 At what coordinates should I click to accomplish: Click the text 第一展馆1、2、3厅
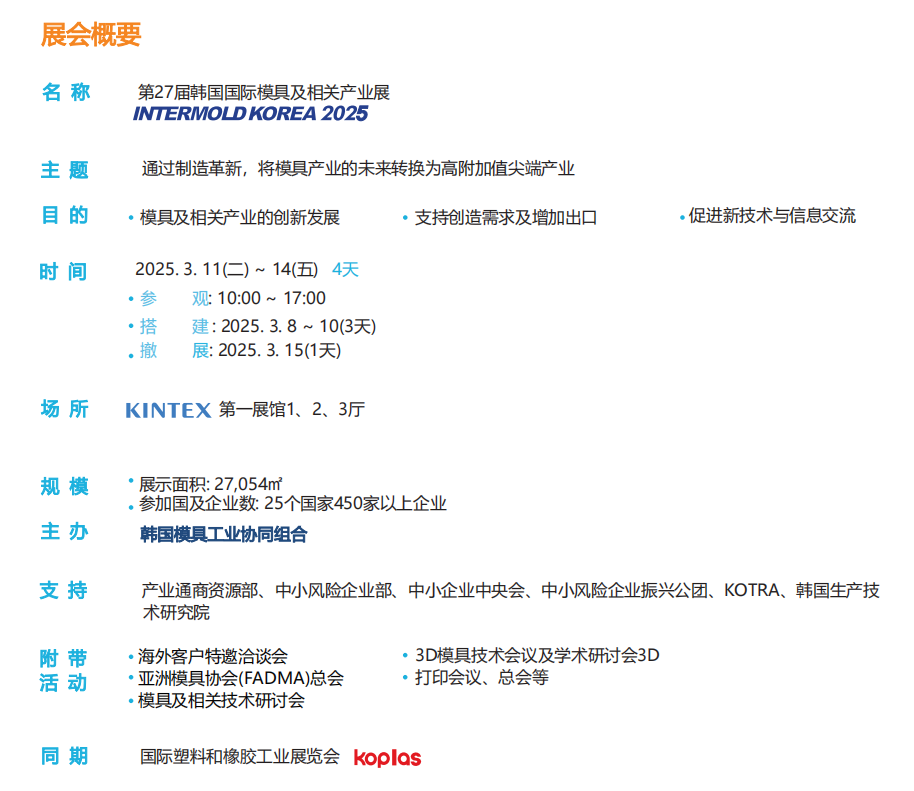(x=292, y=409)
